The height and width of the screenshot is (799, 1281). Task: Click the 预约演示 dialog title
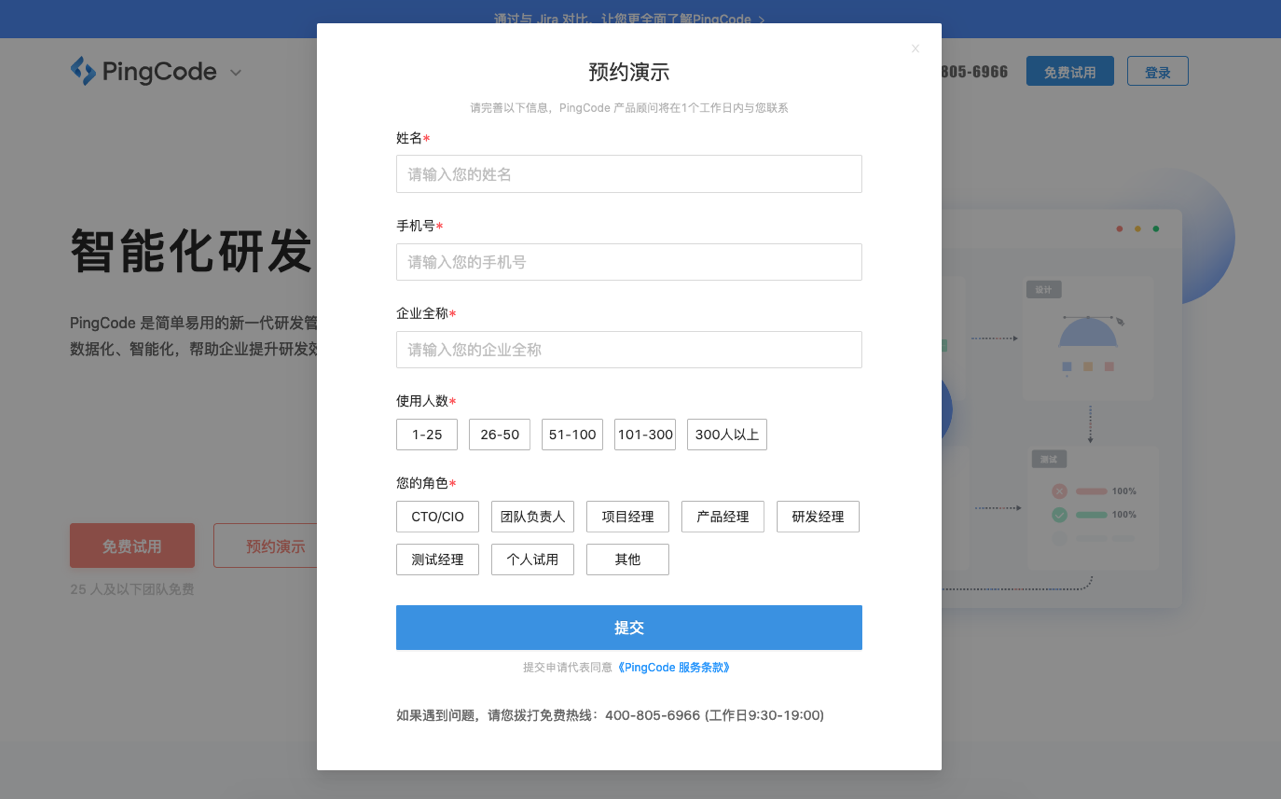point(629,72)
